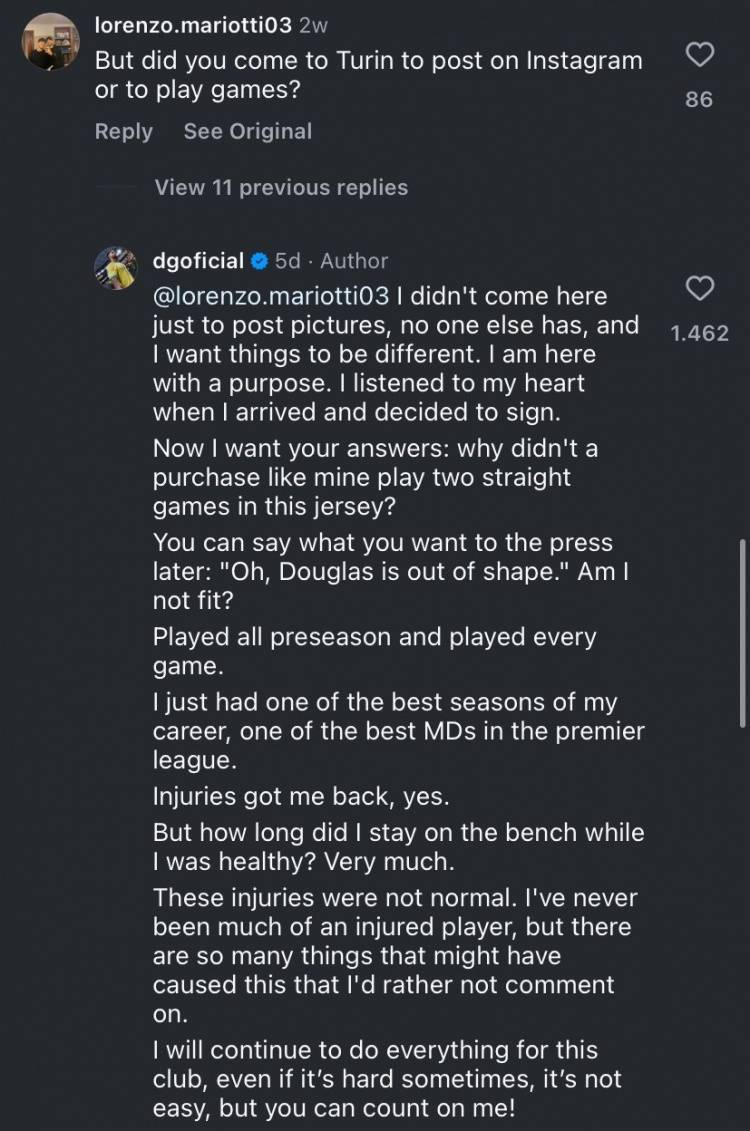750x1131 pixels.
Task: Tap the verified badge next to dgoficial
Action: click(x=259, y=261)
